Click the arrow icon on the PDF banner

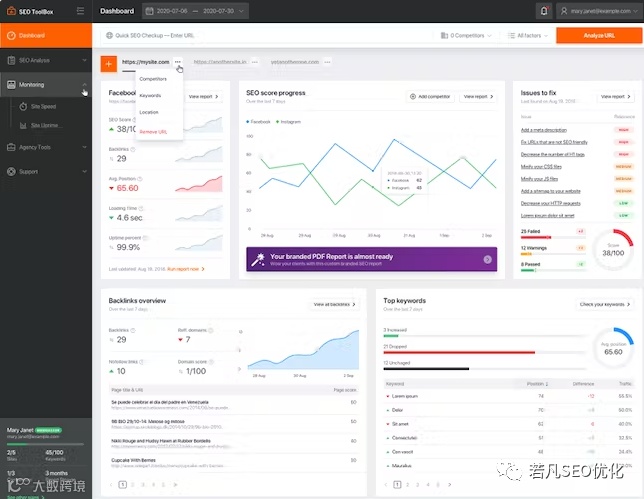[488, 259]
